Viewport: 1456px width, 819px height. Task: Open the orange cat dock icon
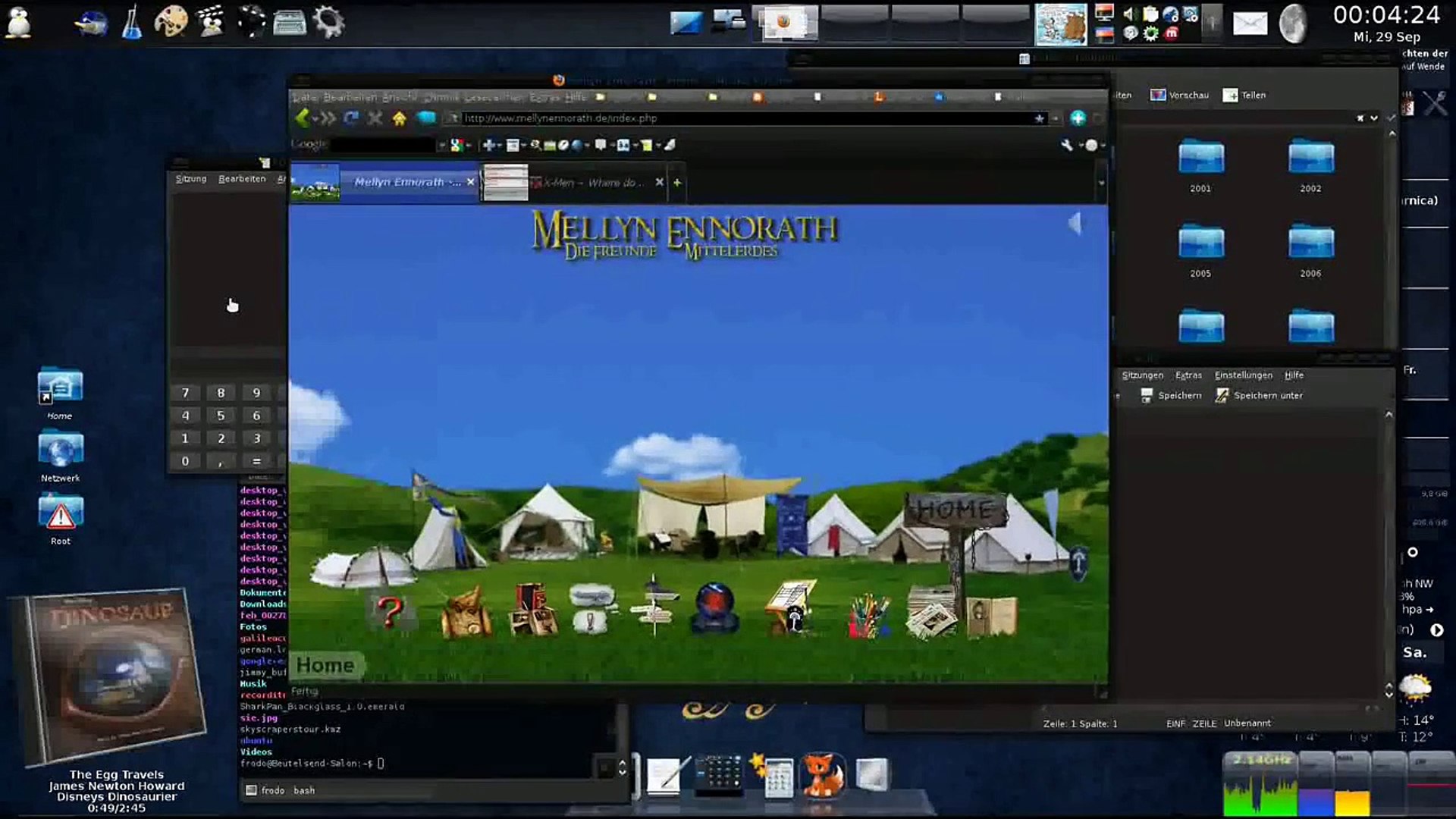822,775
